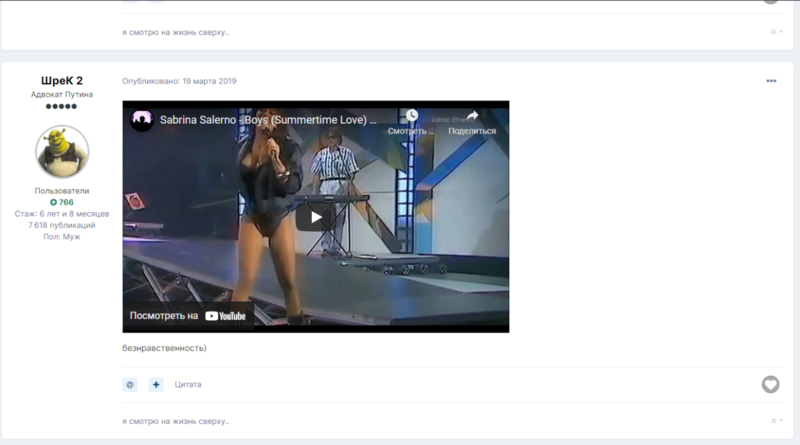
Task: Click the mention @ icon in ШреК 2's post
Action: 130,384
